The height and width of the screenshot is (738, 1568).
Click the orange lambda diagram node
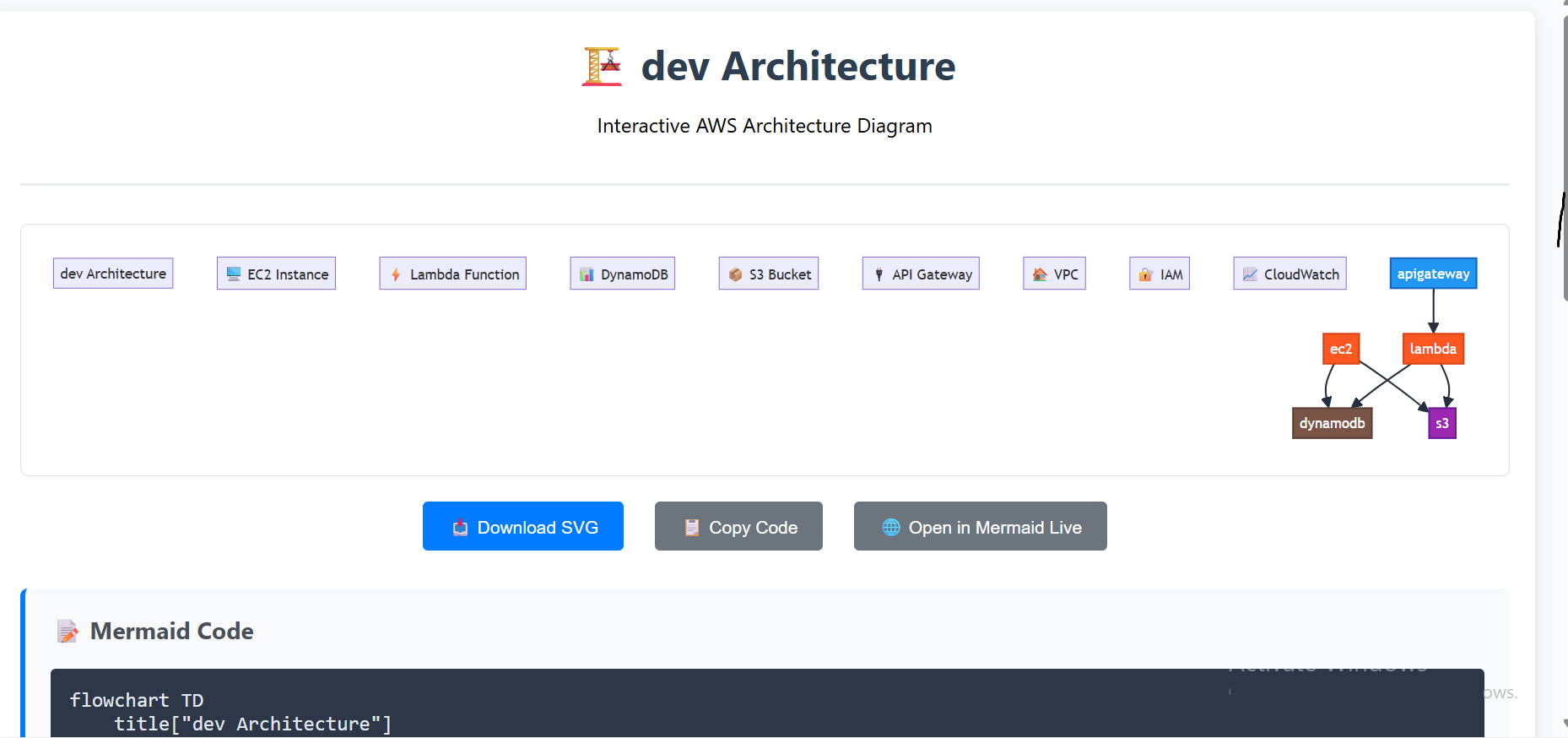point(1433,349)
